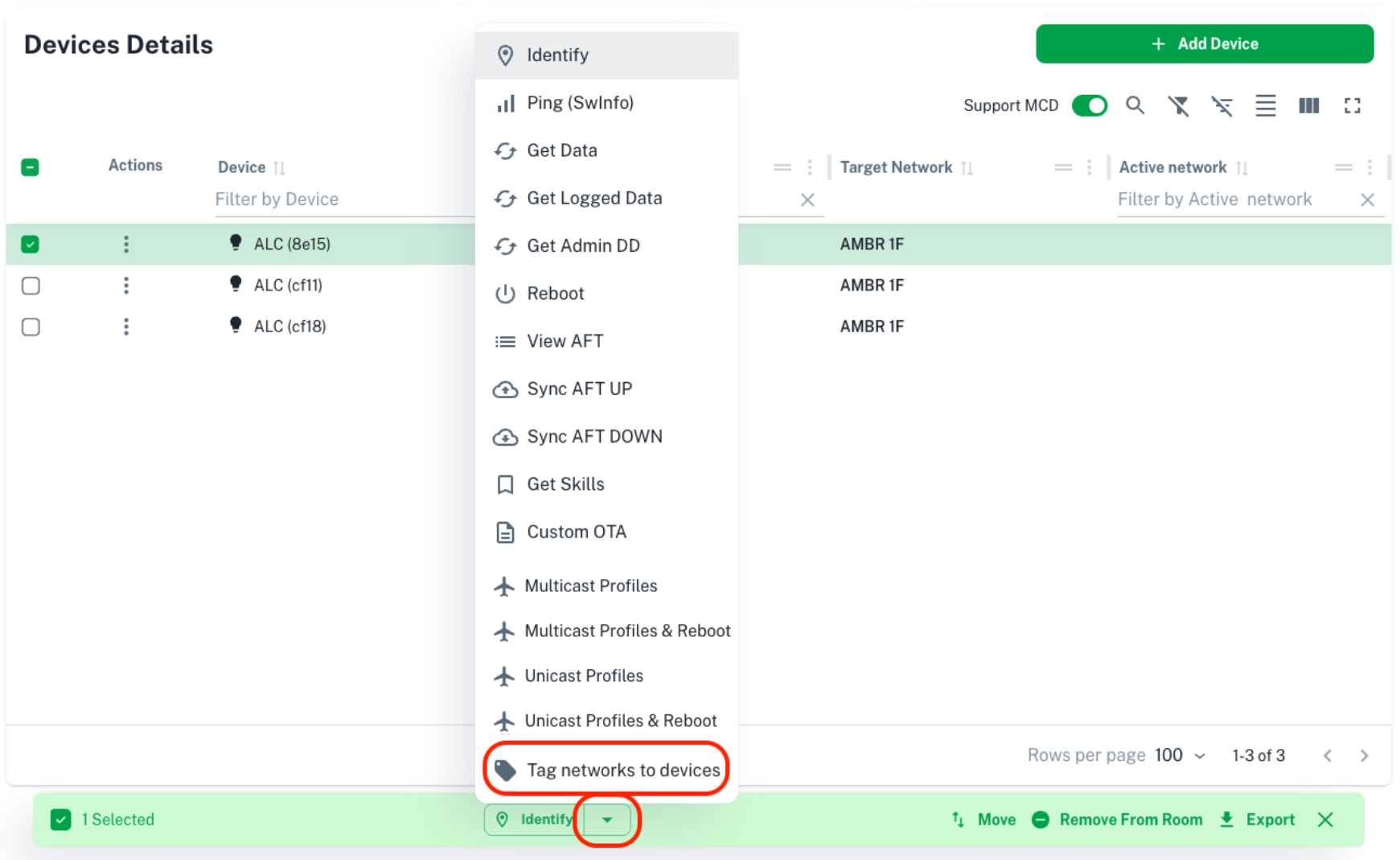The image size is (1400, 860).
Task: Click the search magnifier icon
Action: tap(1135, 105)
